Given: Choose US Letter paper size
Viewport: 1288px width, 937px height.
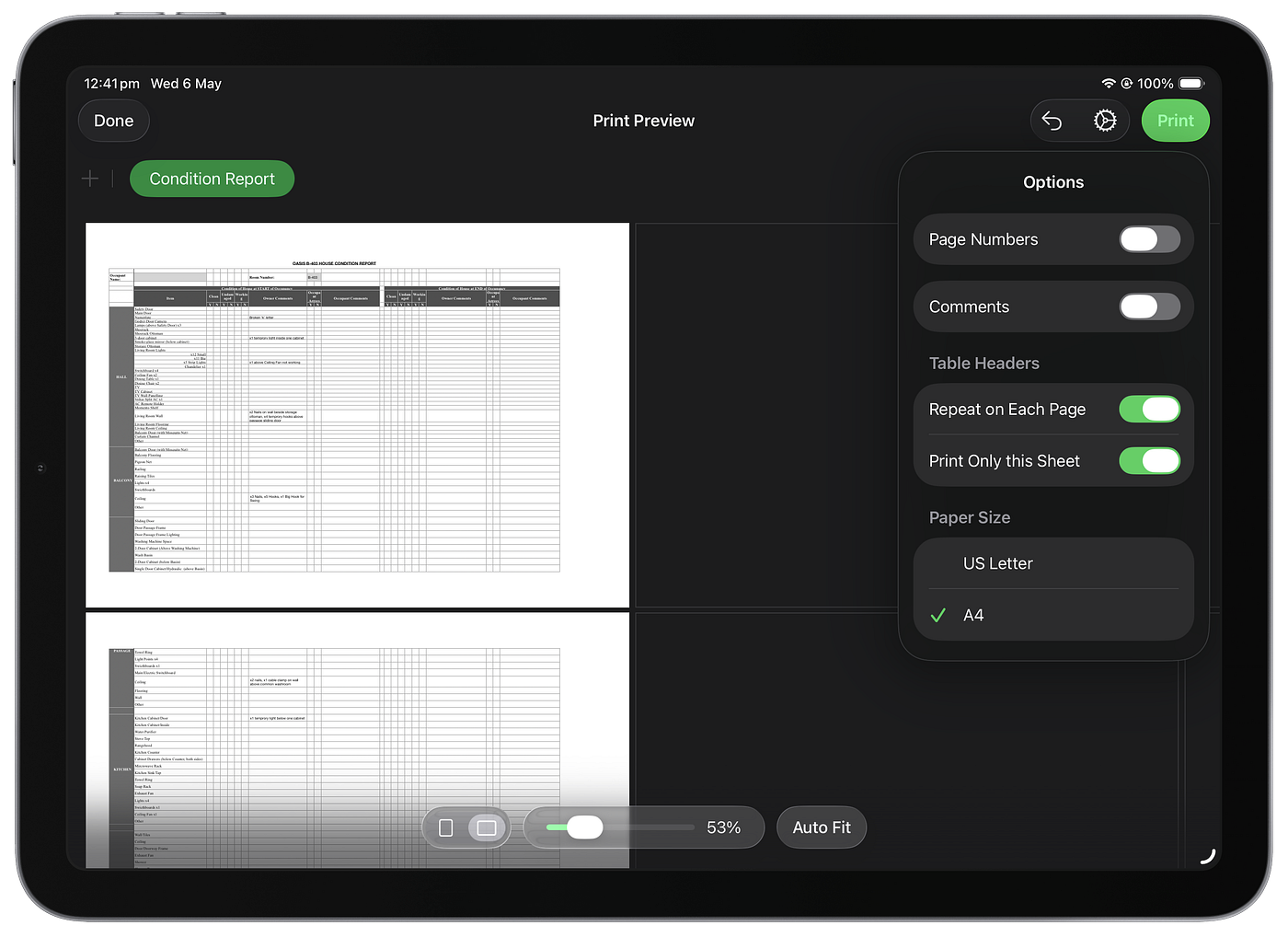Looking at the screenshot, I should (1053, 563).
